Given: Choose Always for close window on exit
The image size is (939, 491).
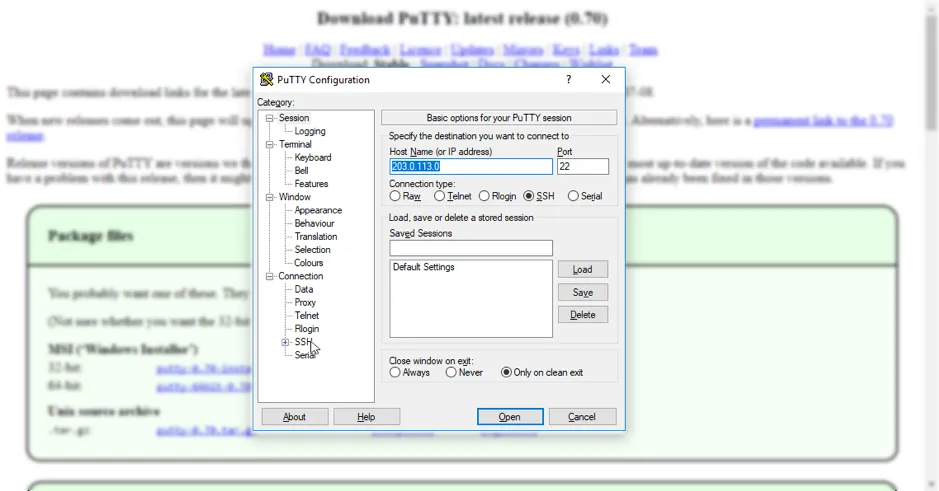Looking at the screenshot, I should tap(395, 372).
